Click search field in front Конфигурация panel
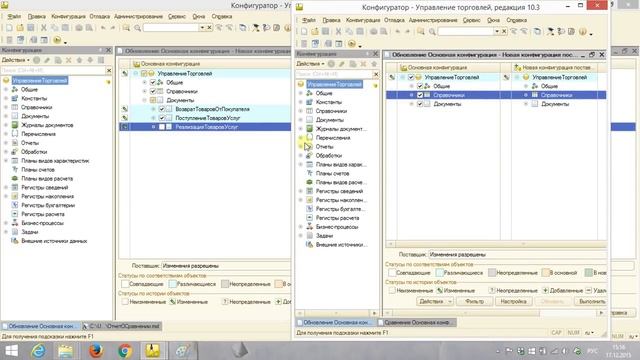 [334, 74]
